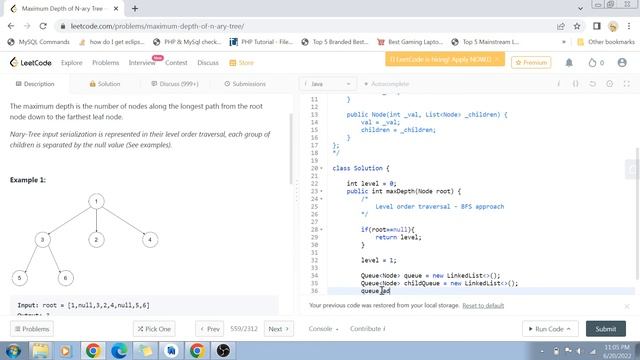Screen dimensions: 640x360
Task: Open MySQL Commands bookmark
Action: pos(39,42)
